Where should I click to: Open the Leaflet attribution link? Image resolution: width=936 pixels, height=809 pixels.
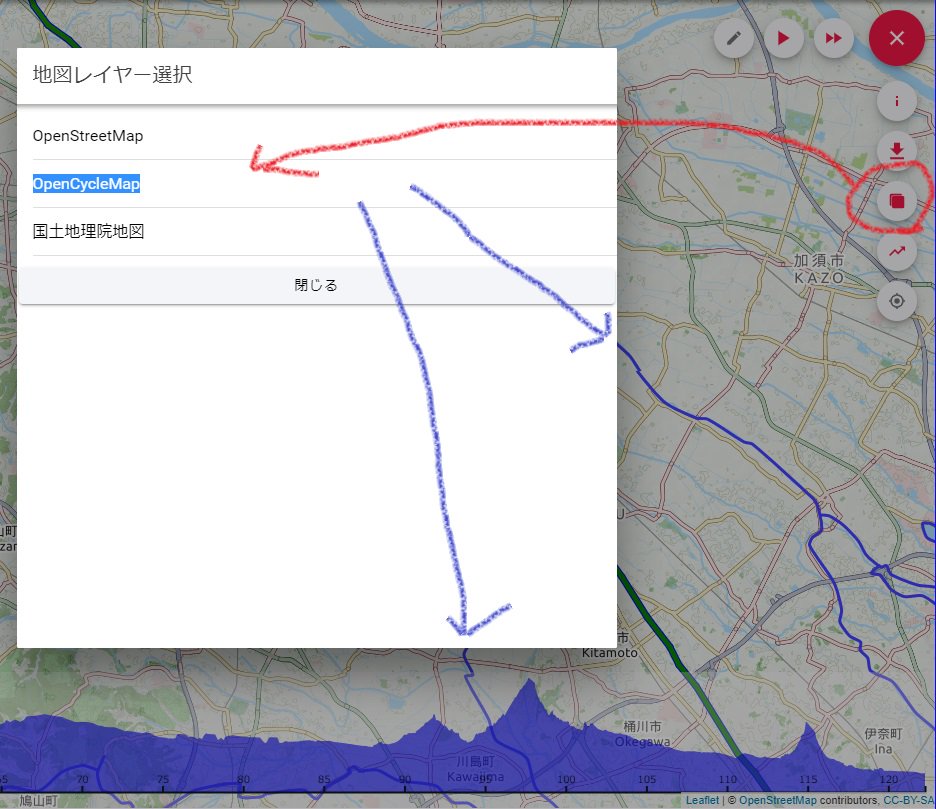coord(702,800)
